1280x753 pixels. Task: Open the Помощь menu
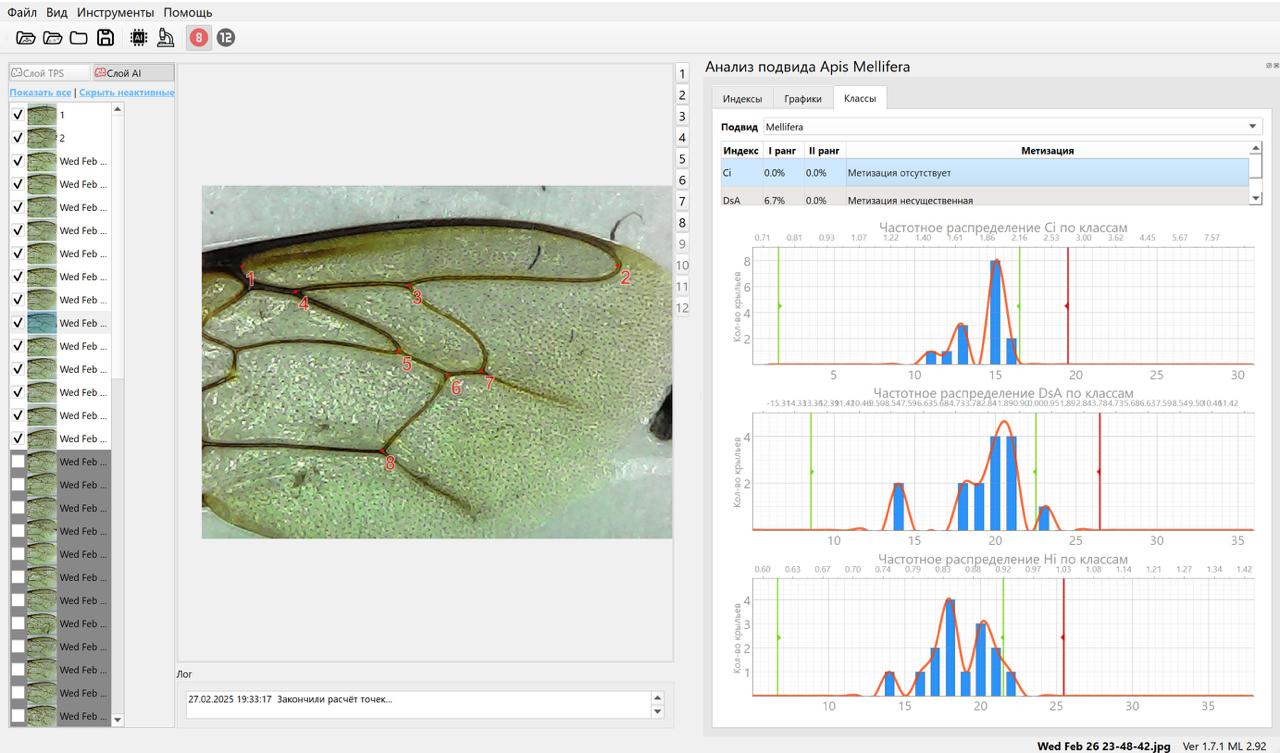point(188,13)
